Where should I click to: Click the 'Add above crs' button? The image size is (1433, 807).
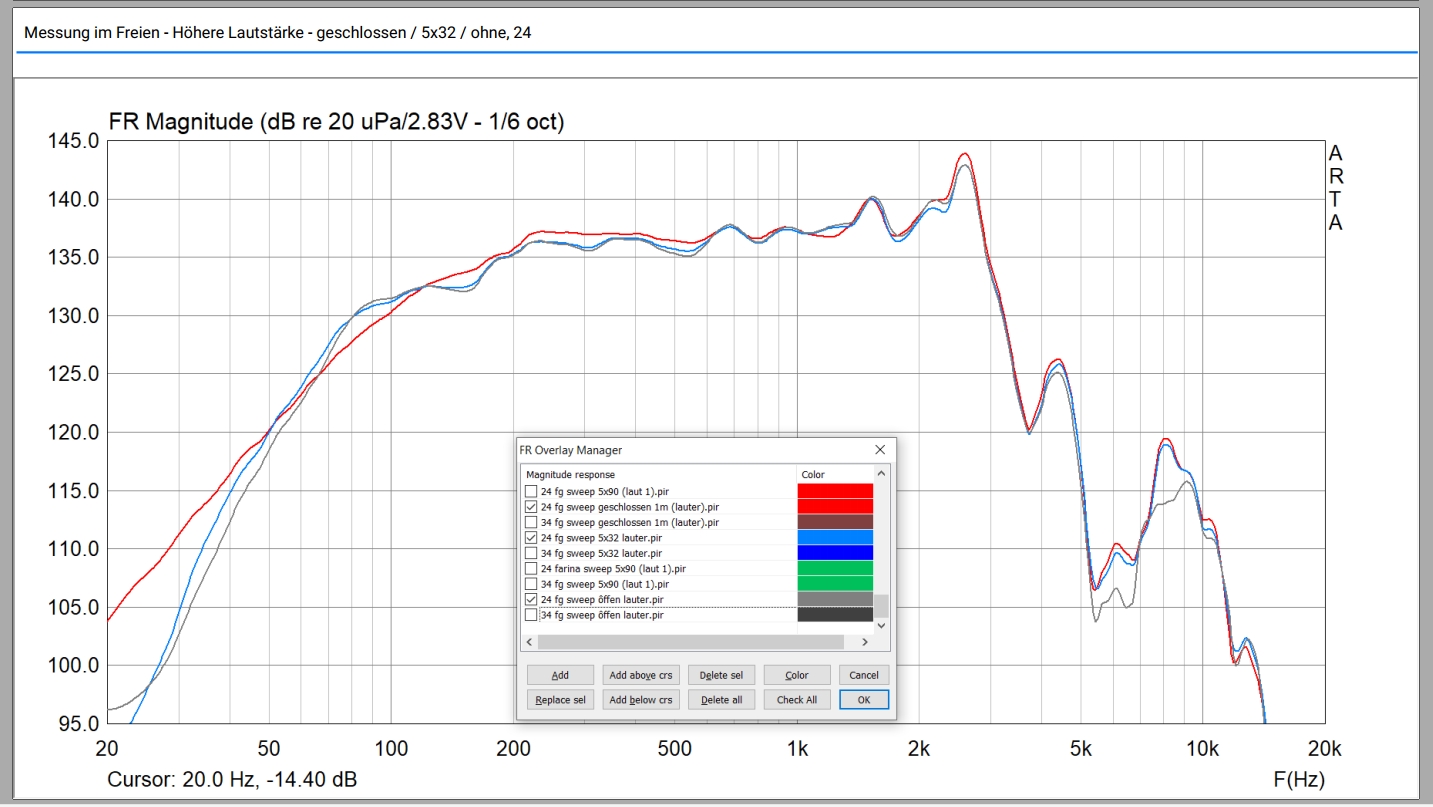point(641,675)
